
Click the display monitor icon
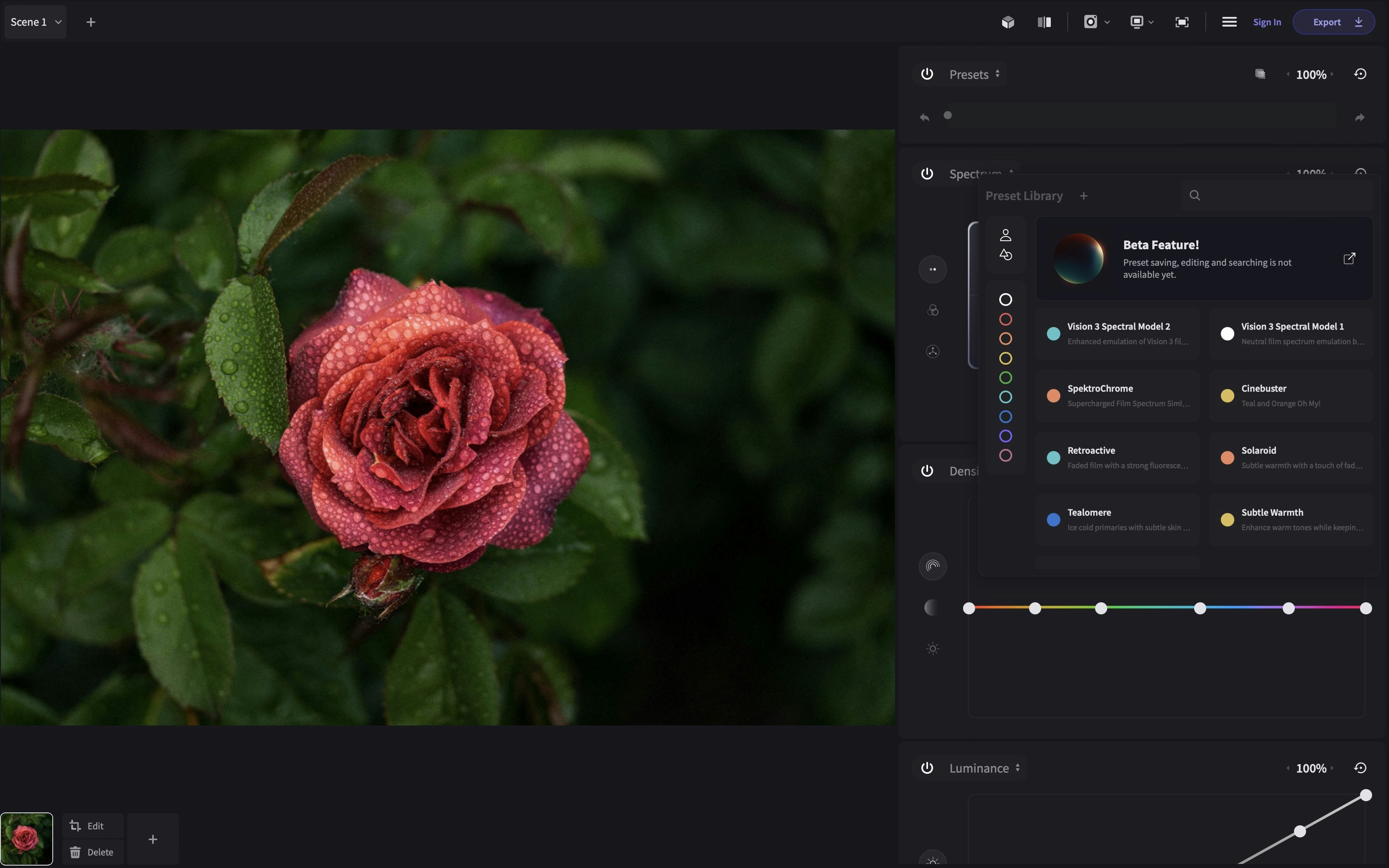click(x=1137, y=22)
